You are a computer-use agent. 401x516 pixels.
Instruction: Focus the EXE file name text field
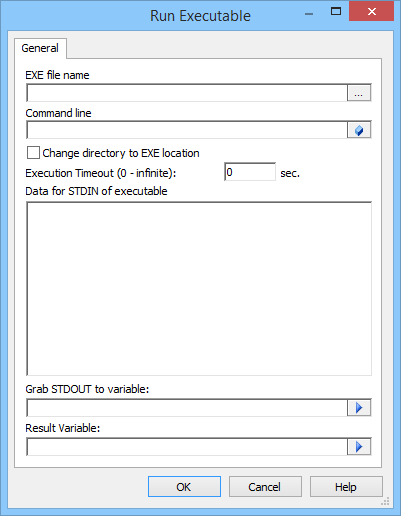pos(187,93)
